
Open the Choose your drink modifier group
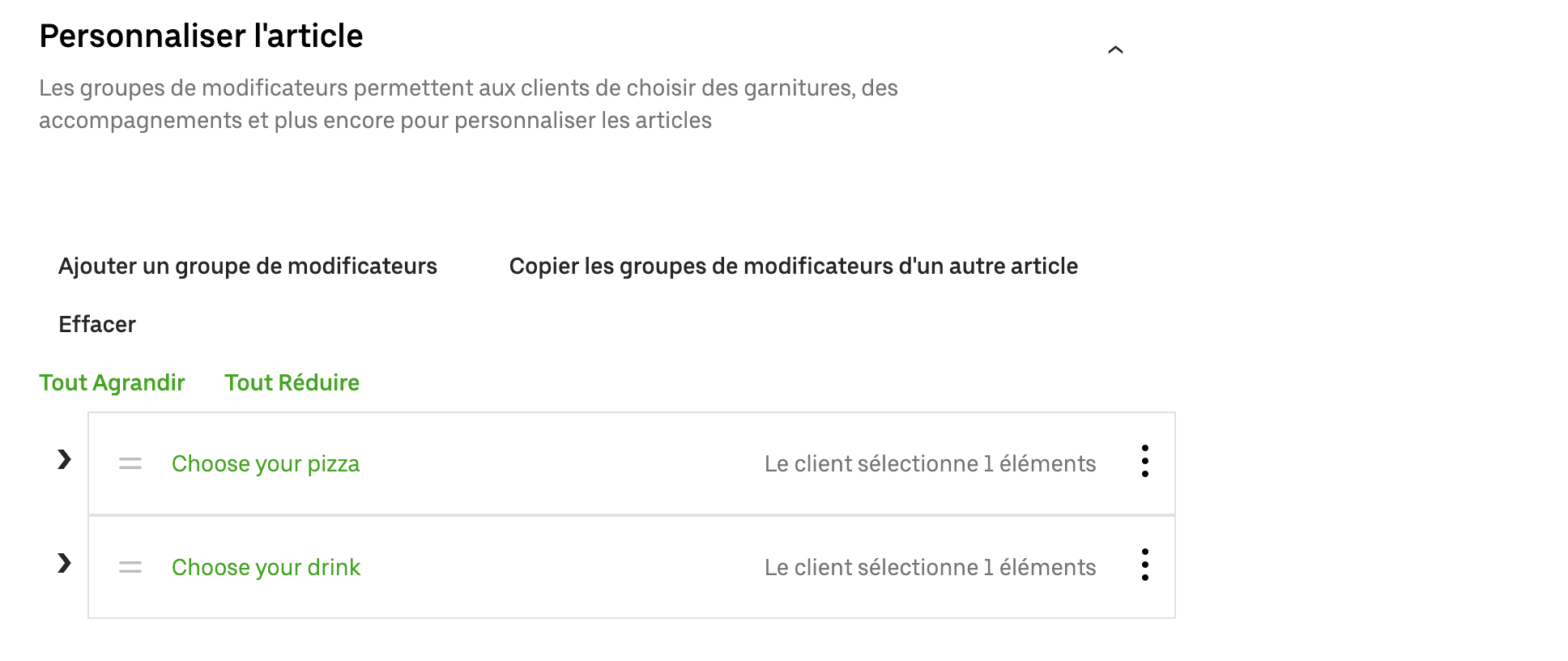266,567
